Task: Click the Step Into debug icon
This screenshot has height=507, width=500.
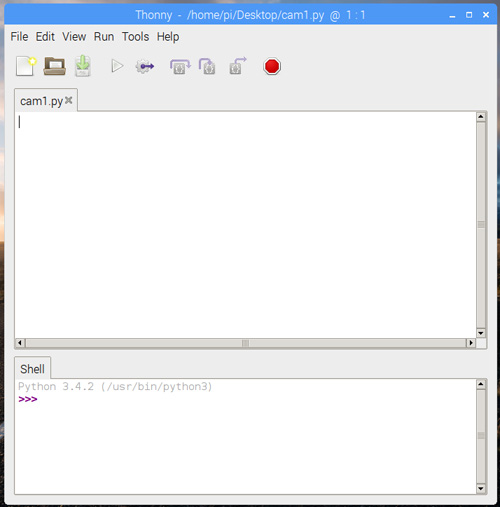Action: coord(207,66)
